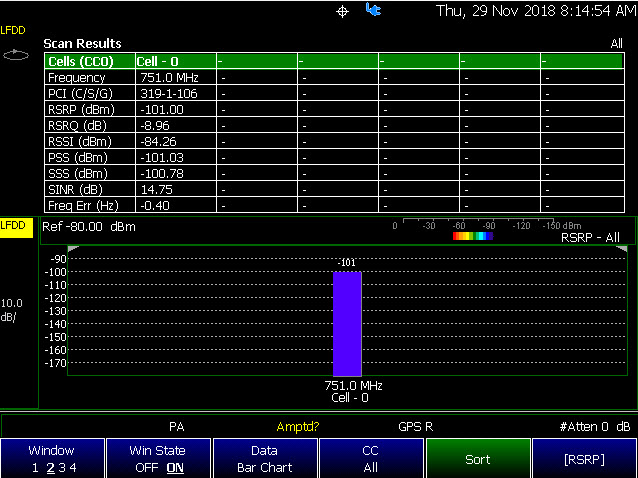
Task: Click the Ref -80.00 dBm label
Action: click(89, 227)
